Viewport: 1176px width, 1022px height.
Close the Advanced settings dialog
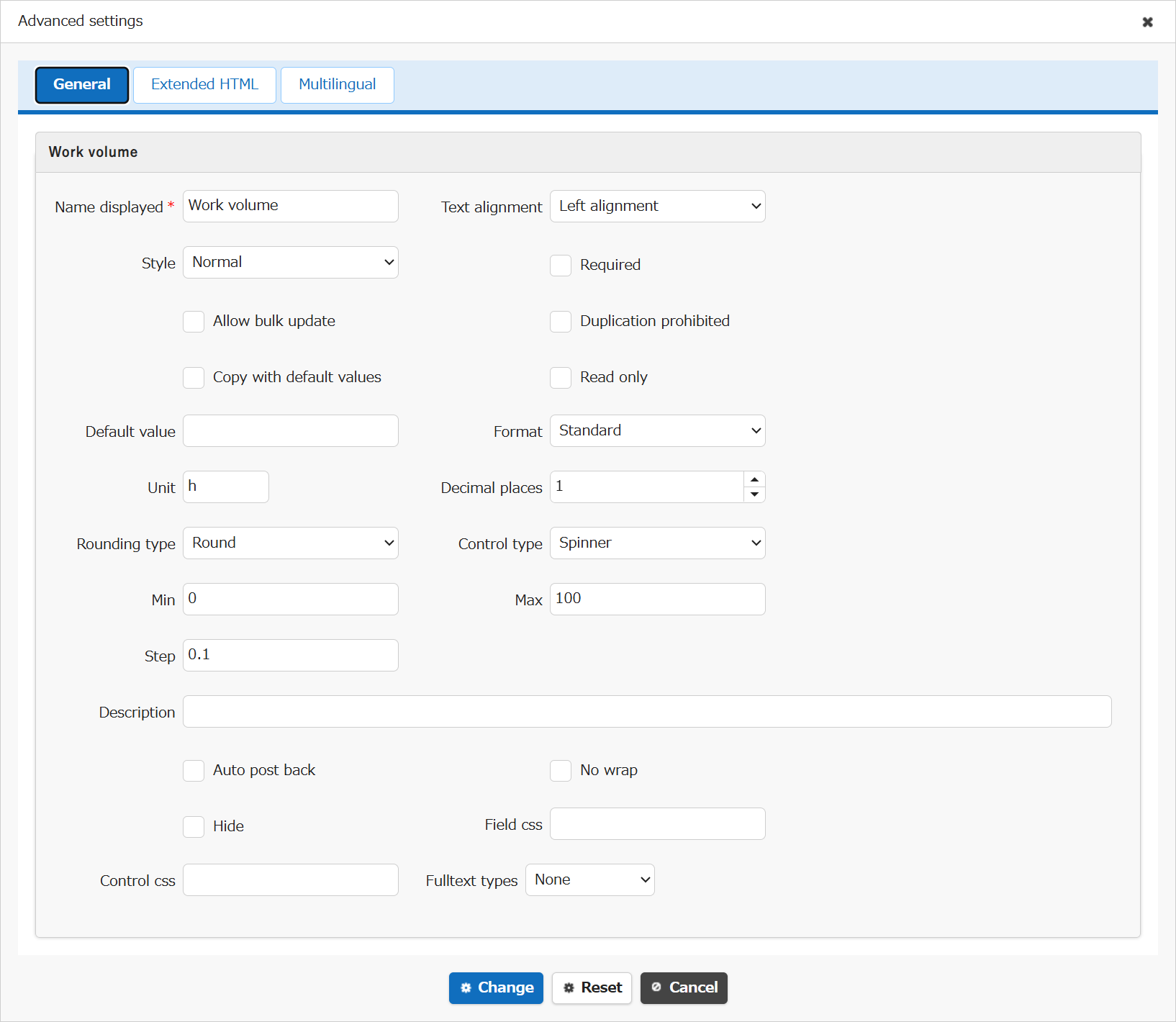point(1147,22)
